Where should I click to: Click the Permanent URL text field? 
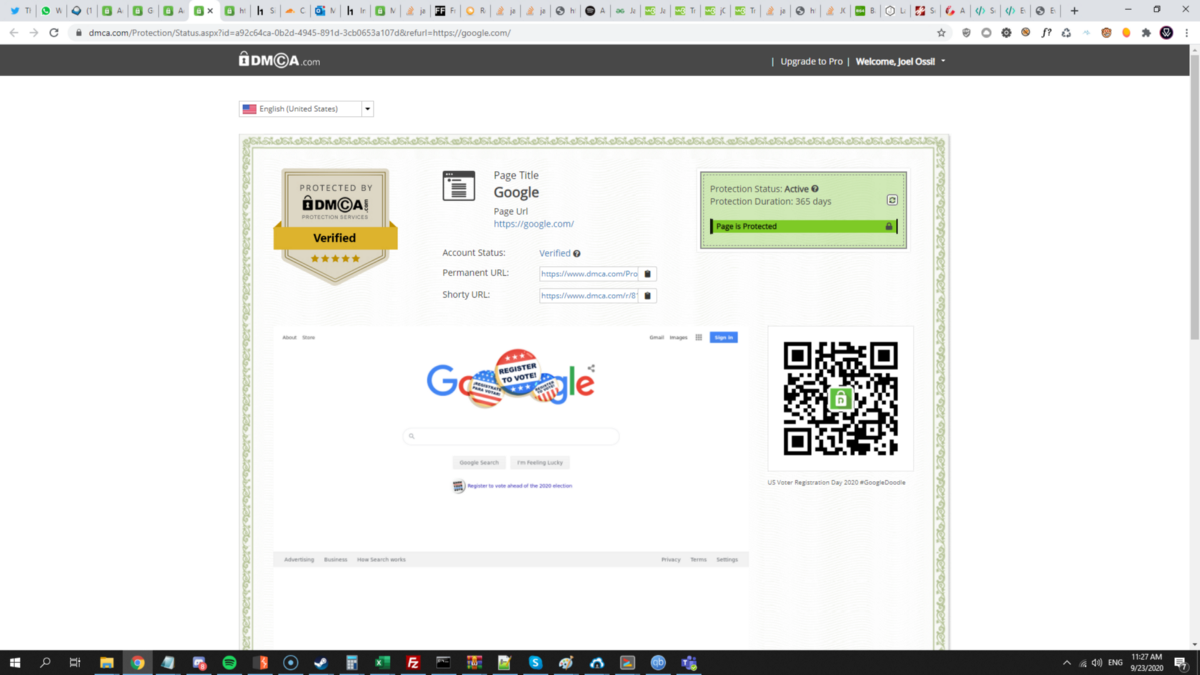(x=589, y=273)
